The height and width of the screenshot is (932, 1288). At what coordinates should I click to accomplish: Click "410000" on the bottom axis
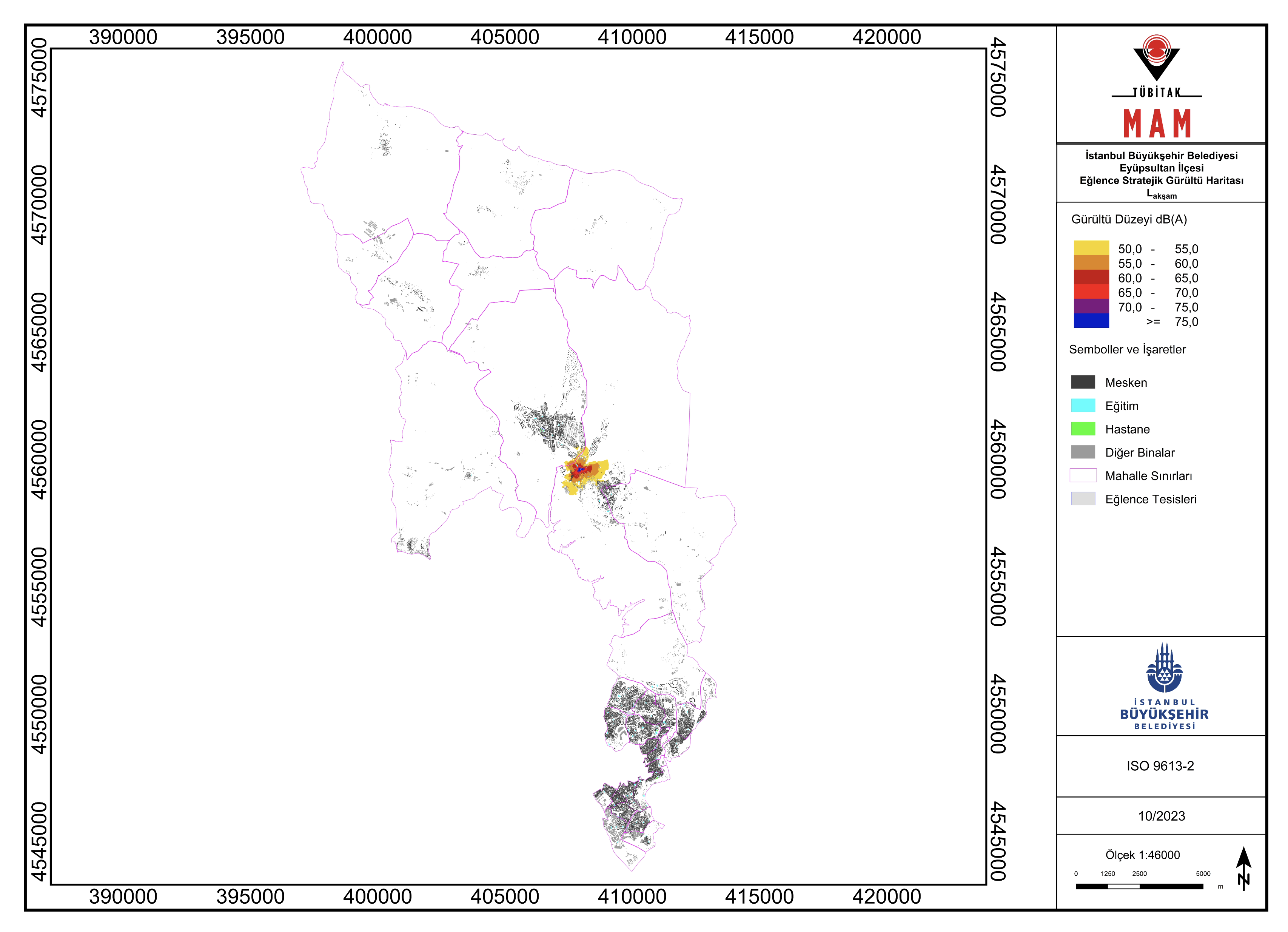pos(632,897)
